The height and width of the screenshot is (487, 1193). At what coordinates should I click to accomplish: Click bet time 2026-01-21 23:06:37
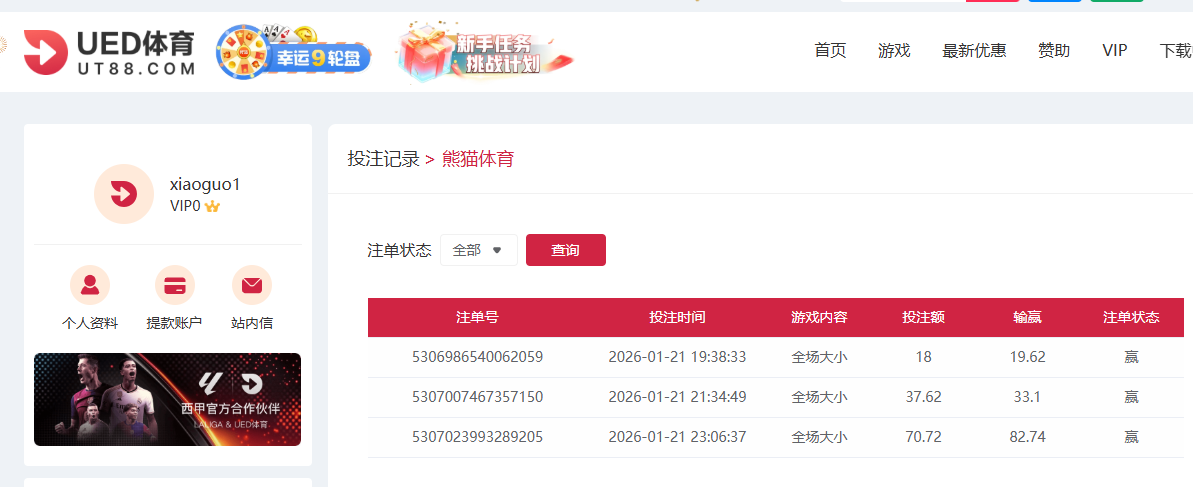677,438
